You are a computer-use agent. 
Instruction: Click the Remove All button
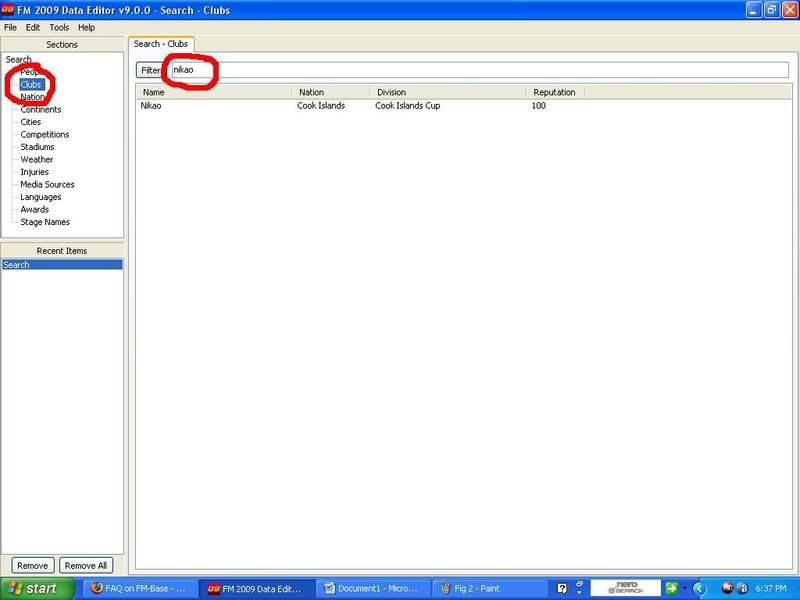click(86, 565)
